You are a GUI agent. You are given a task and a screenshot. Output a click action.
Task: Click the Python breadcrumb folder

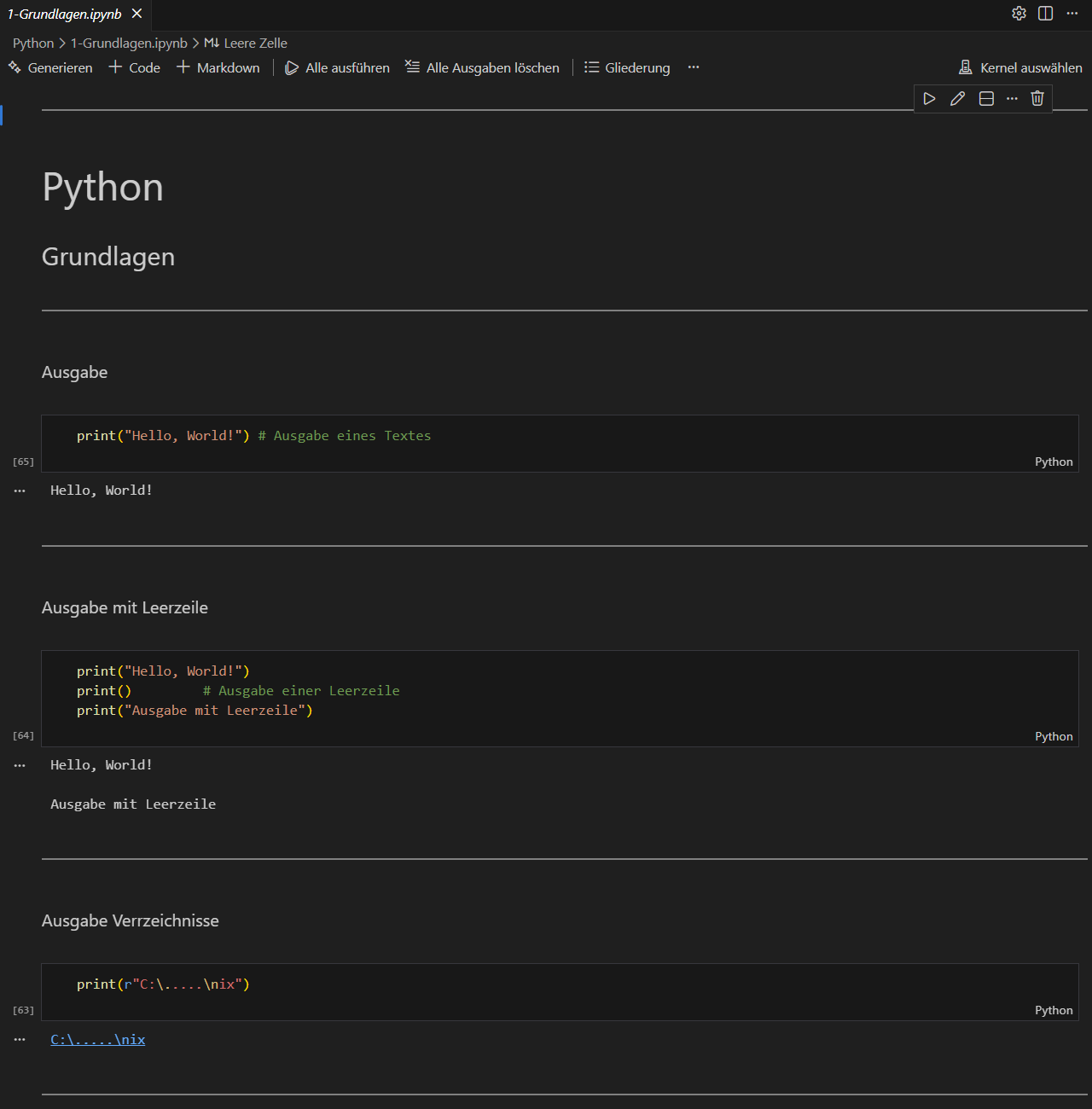[x=33, y=43]
